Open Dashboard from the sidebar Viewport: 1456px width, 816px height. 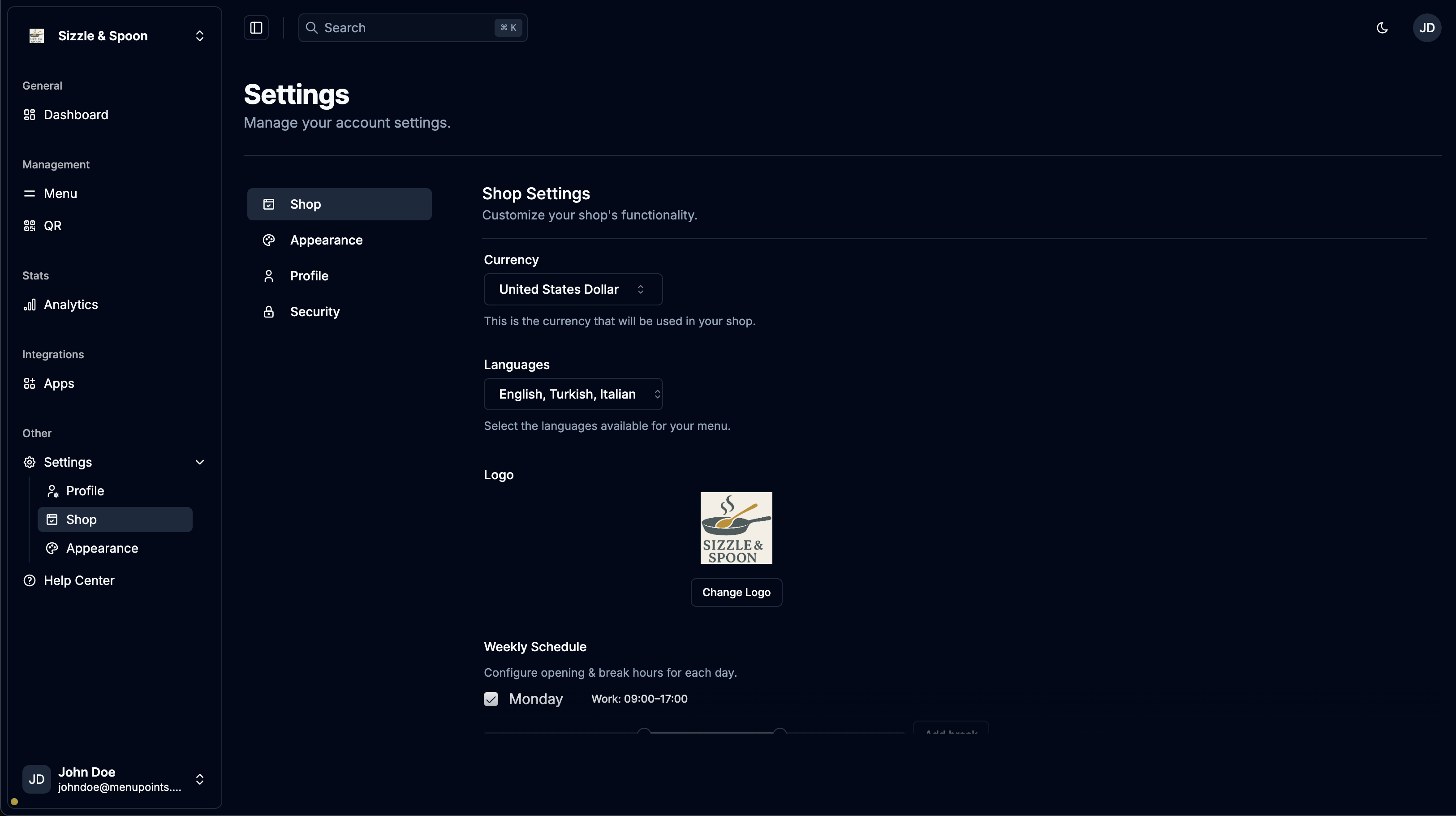coord(76,115)
